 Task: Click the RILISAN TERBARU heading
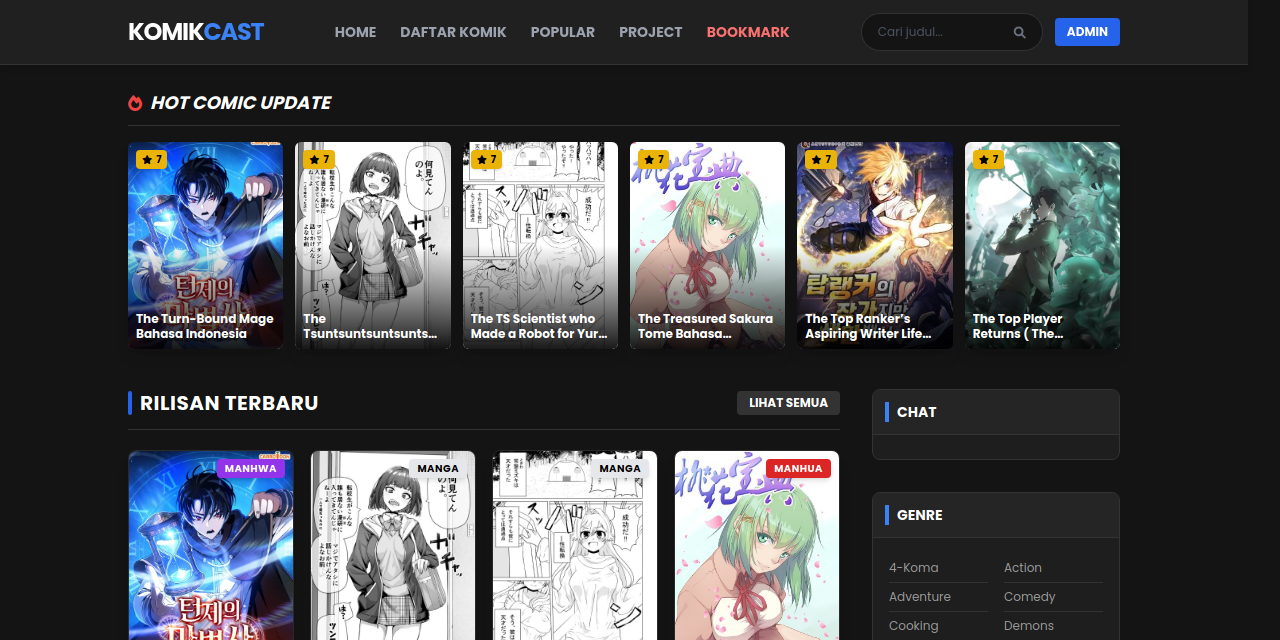coord(229,403)
